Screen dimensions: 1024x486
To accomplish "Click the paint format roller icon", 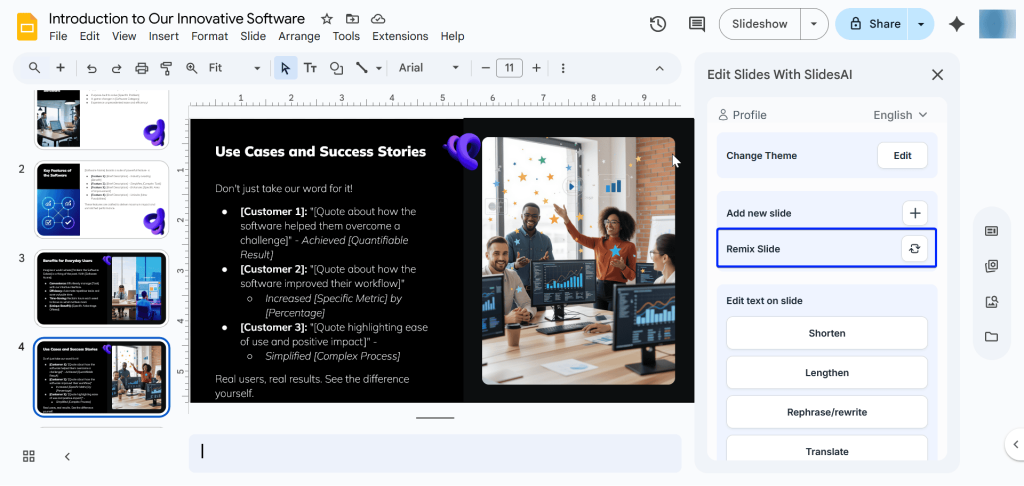I will tap(166, 68).
